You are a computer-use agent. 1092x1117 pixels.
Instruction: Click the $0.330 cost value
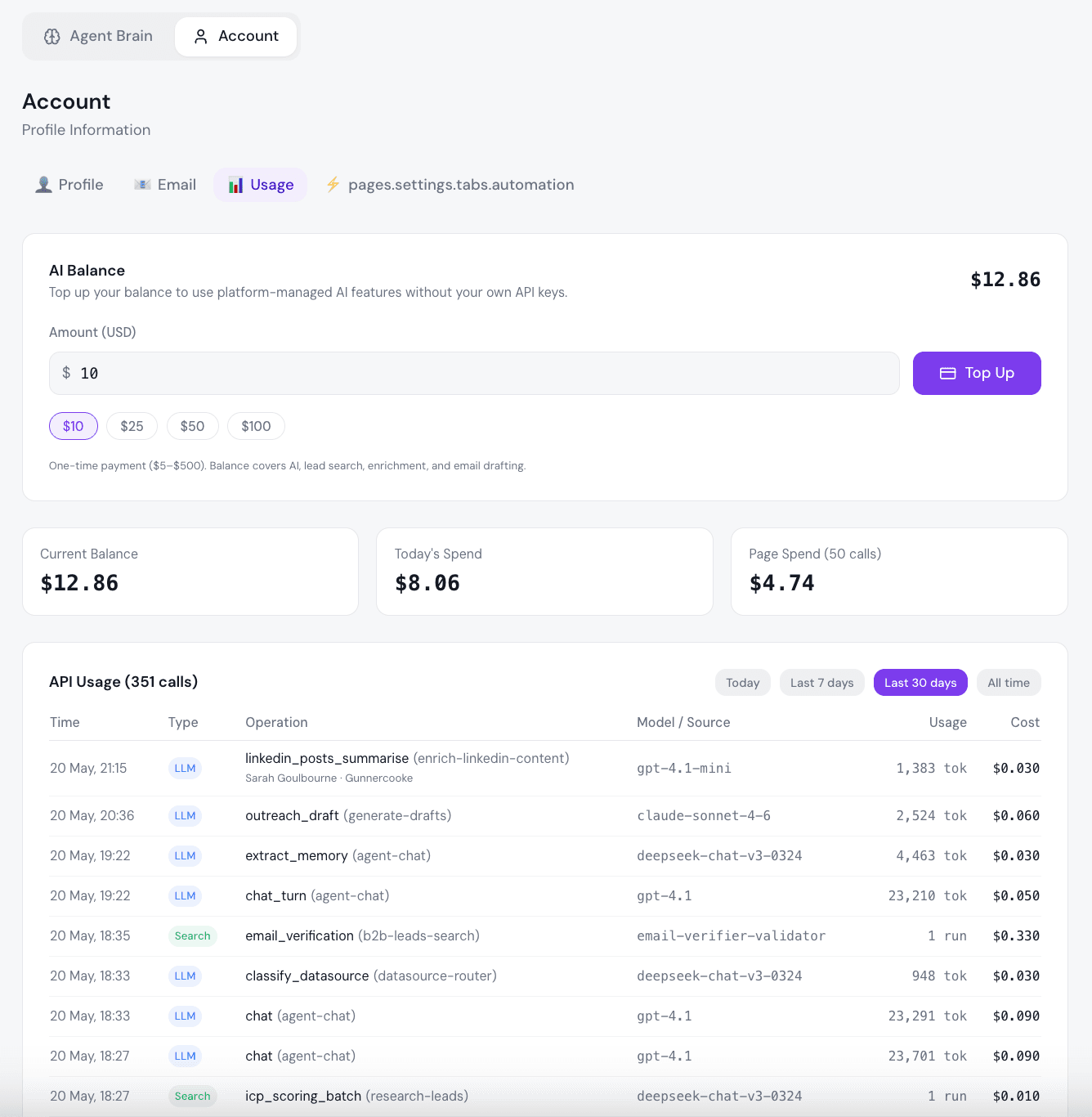1016,935
